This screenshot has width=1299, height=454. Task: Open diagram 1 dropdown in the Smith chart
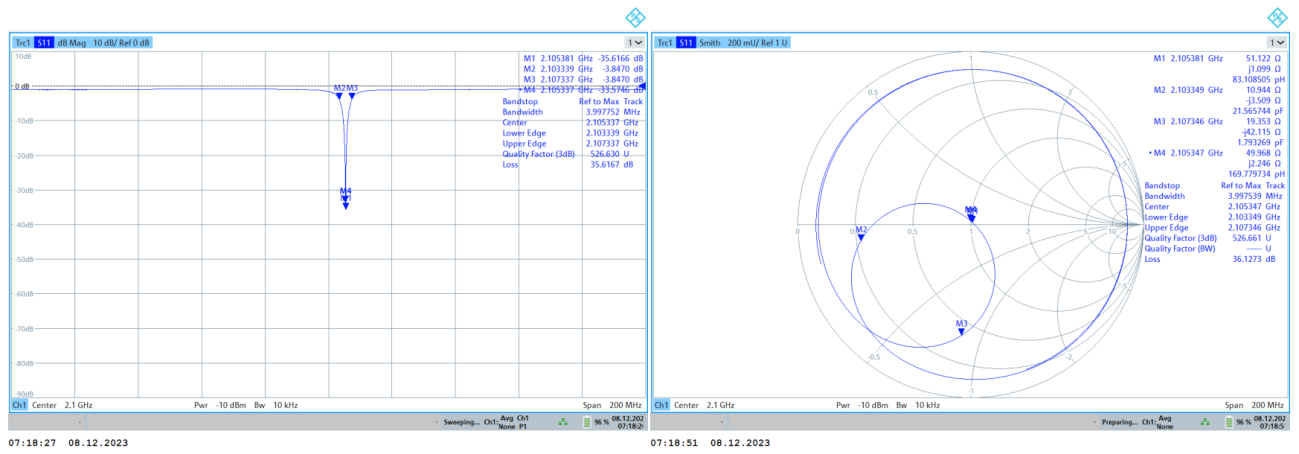1276,43
